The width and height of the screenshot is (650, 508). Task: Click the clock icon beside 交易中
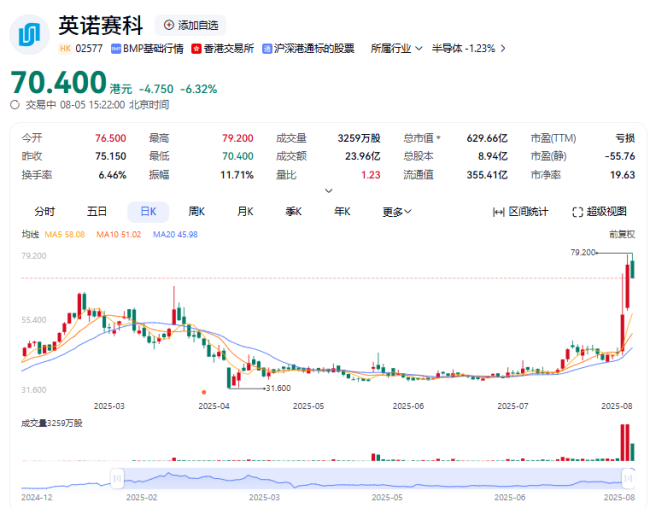(15, 104)
